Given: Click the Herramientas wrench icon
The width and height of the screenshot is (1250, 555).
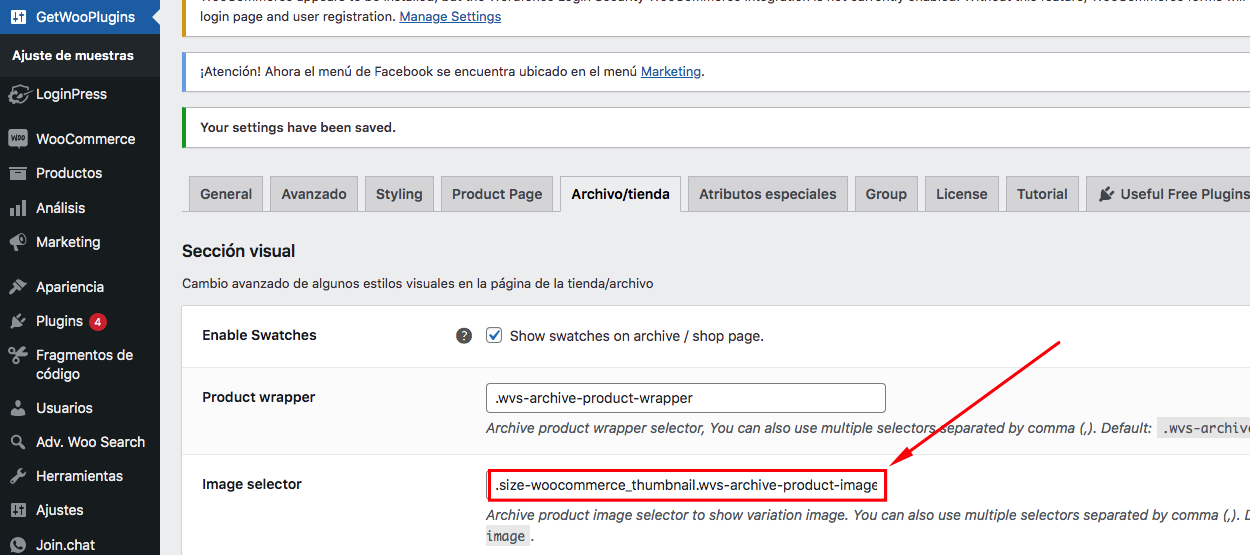Looking at the screenshot, I should click(x=18, y=476).
